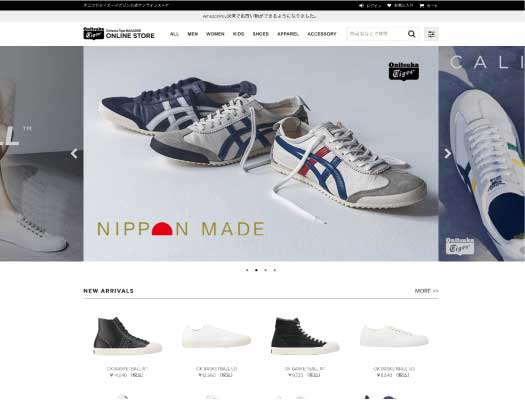Open the WOMEN menu
Viewport: 525px width, 400px height.
click(x=215, y=34)
